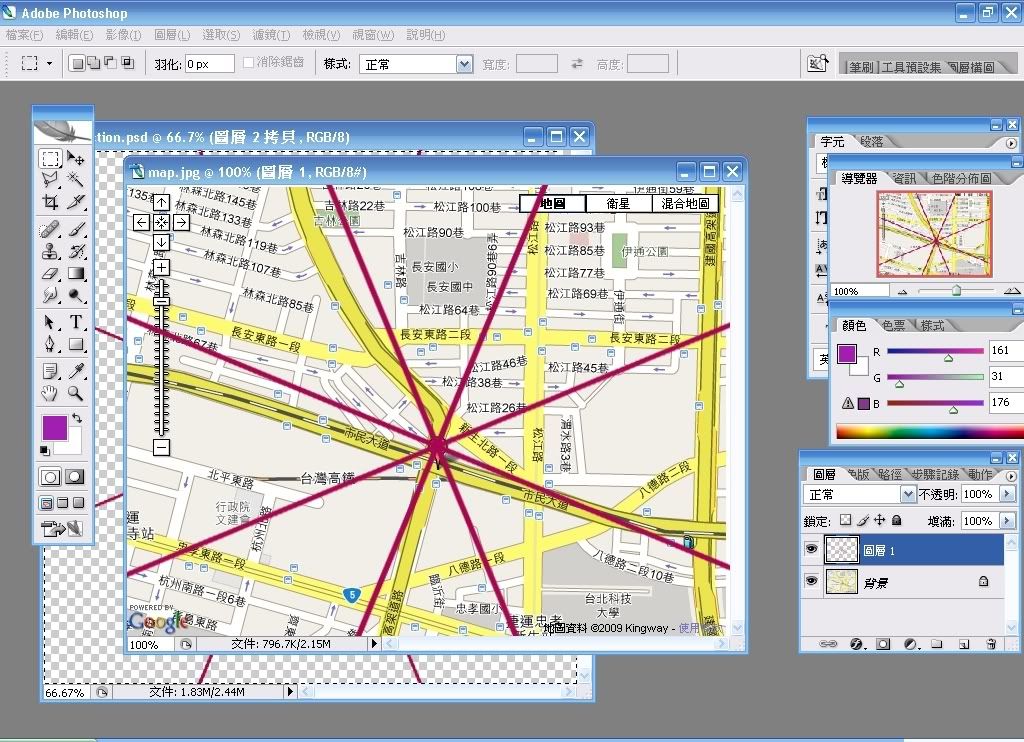Select the Polygonal Lasso tool

[x=50, y=180]
